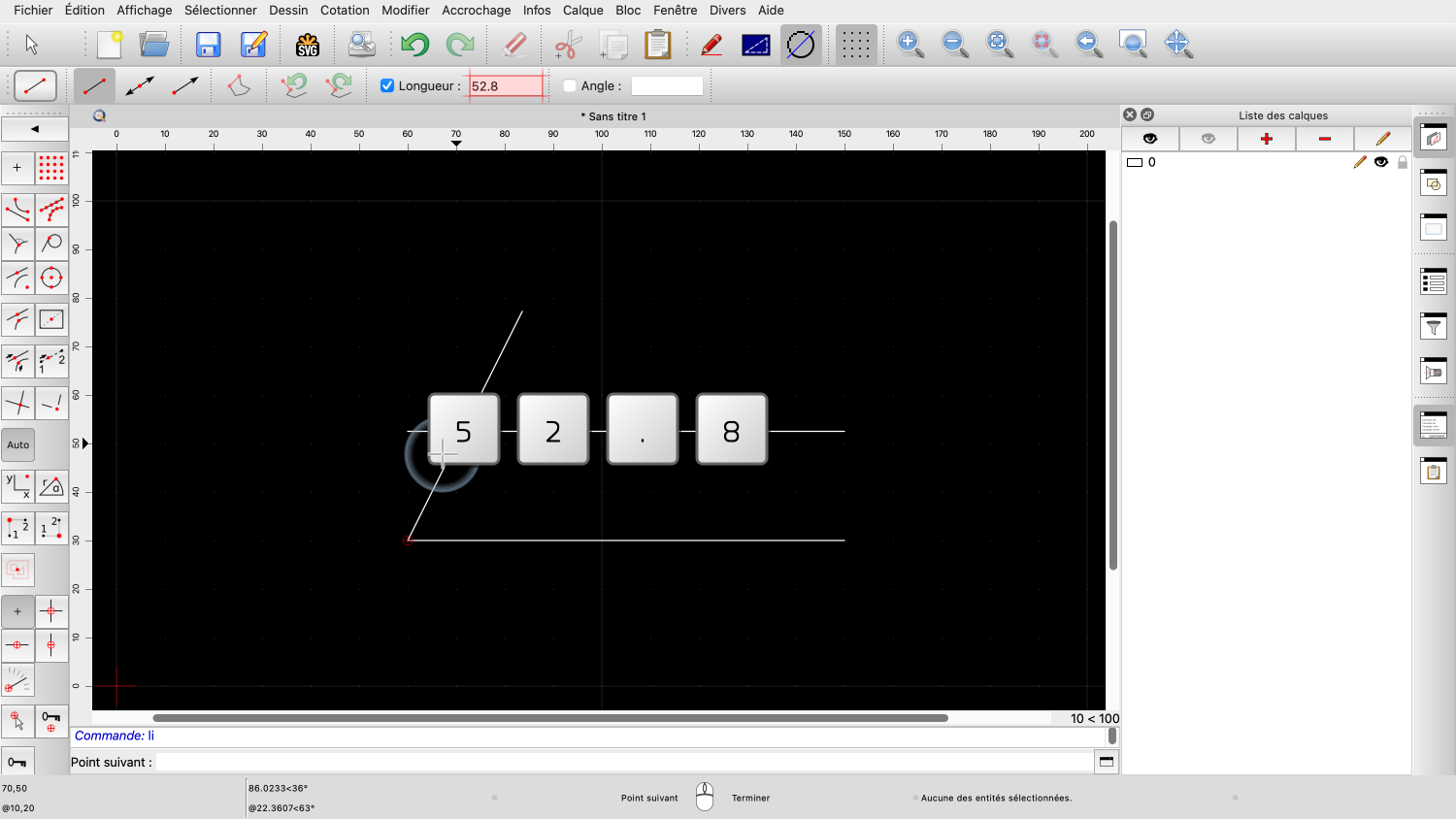Click the scissors Cut icon
Screen dimensions: 1456x819
(x=568, y=45)
